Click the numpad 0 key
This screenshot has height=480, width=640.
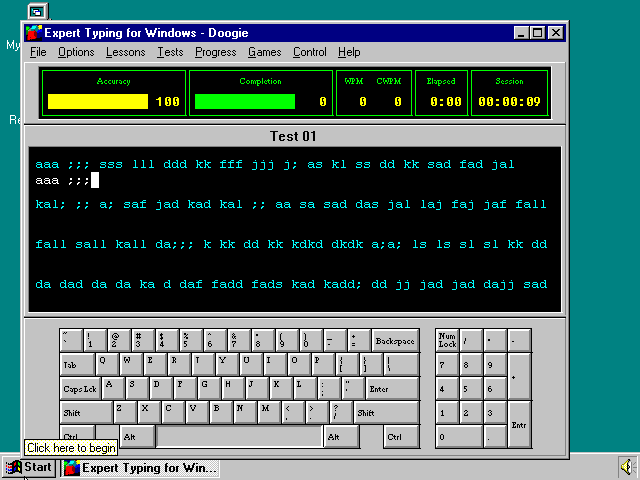pyautogui.click(x=459, y=437)
